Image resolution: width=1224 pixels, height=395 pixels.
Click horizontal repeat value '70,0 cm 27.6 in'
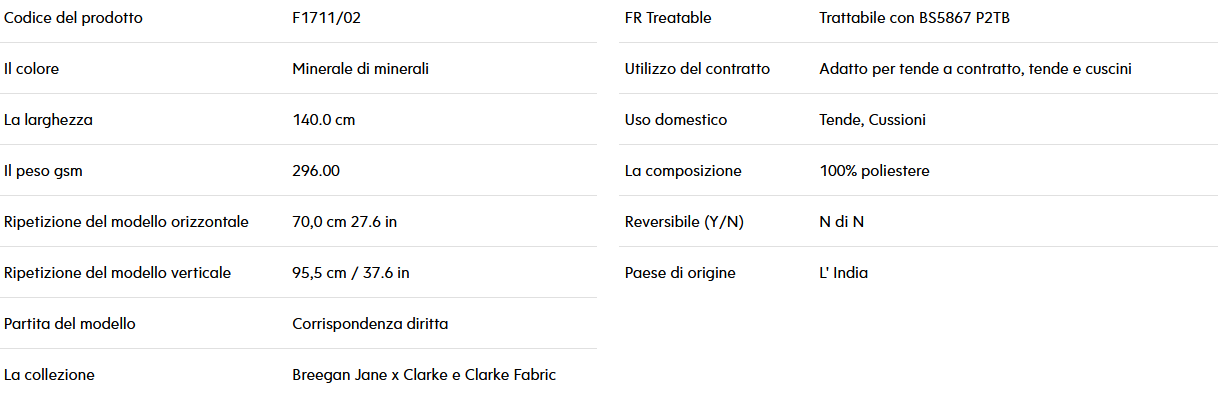coord(344,222)
